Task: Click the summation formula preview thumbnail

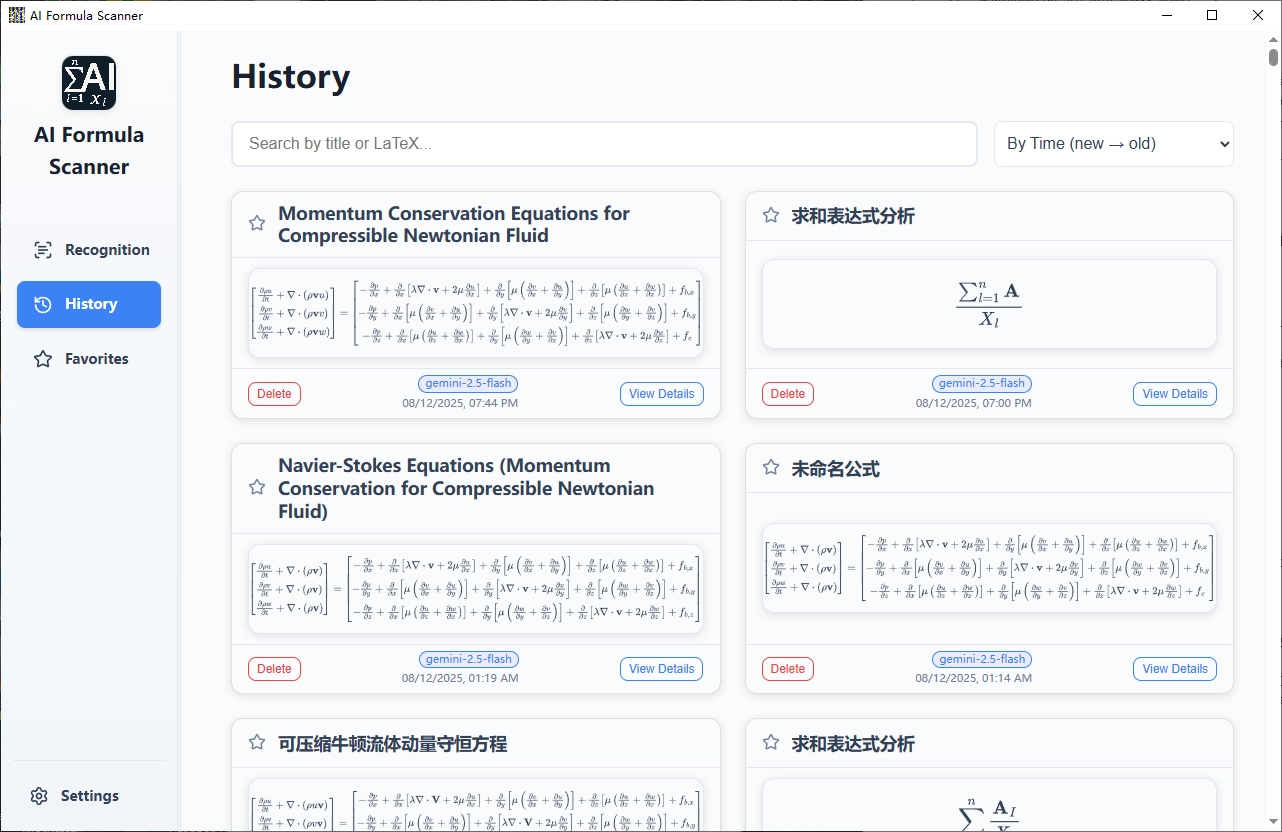Action: point(989,304)
